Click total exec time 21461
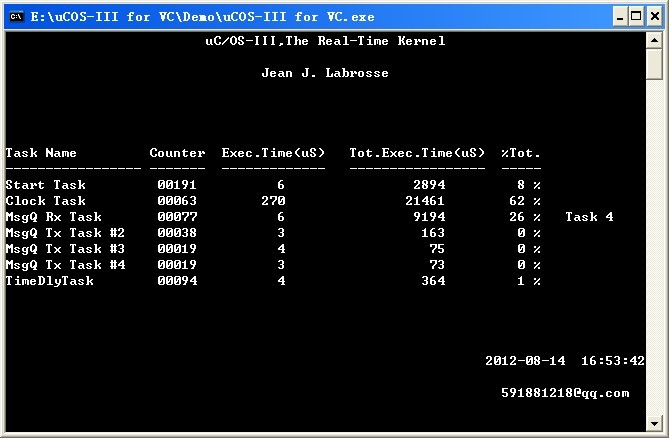The width and height of the screenshot is (669, 438). [x=425, y=201]
